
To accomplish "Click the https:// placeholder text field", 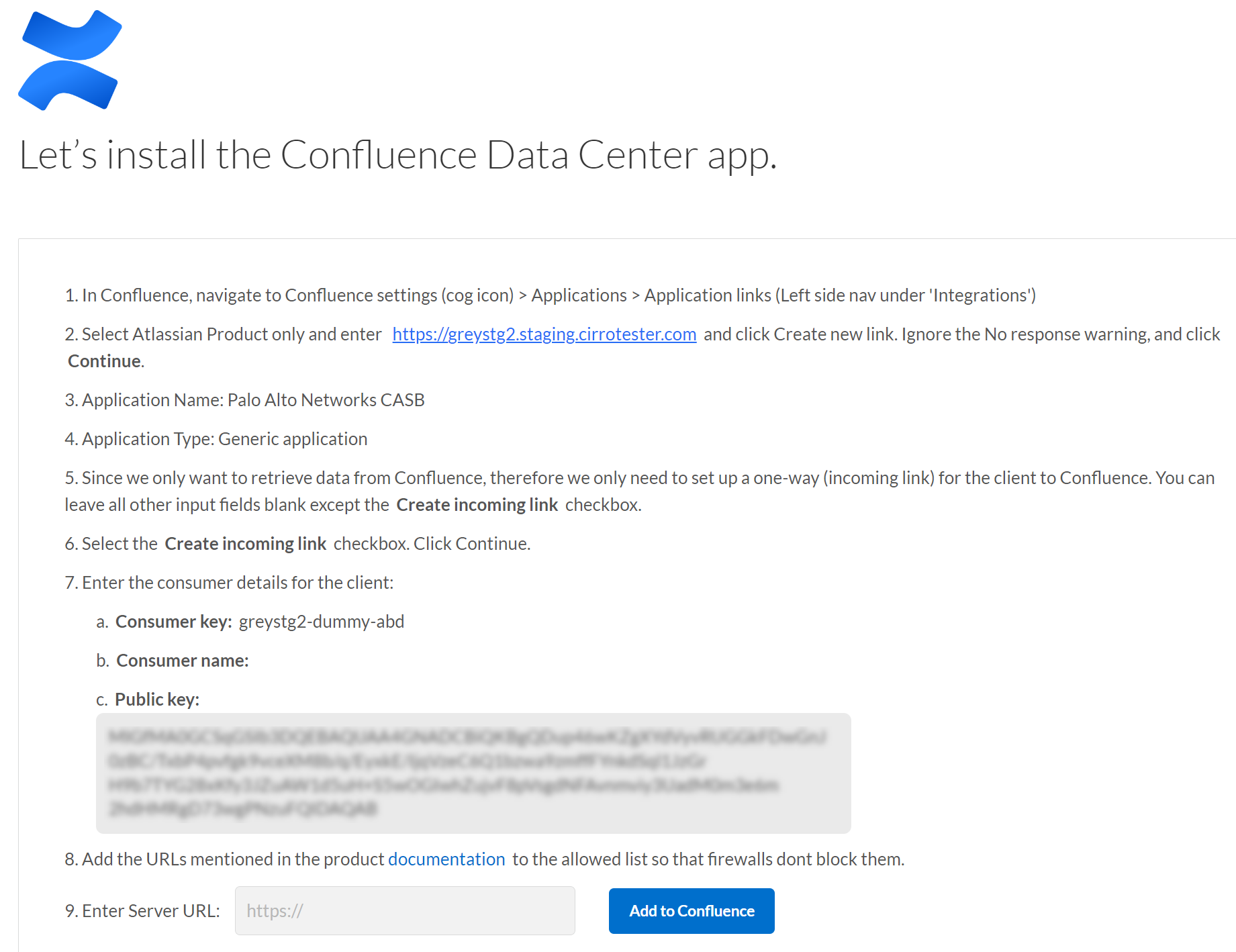I will coord(274,910).
